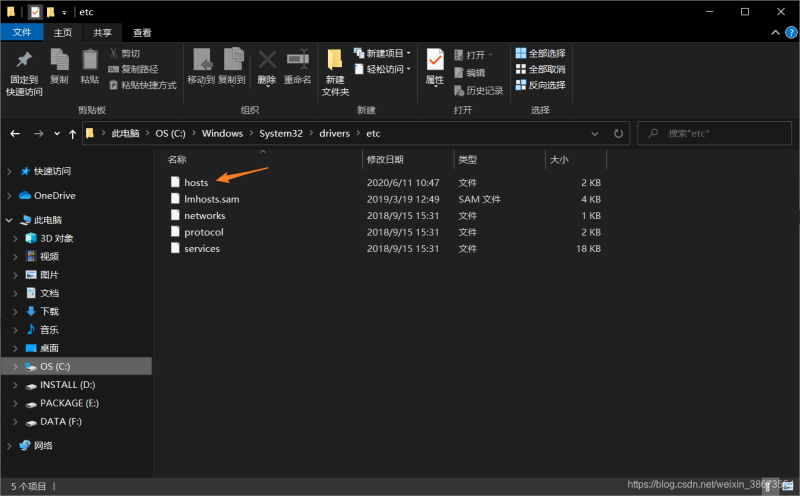Click the Copy icon in ribbon
The height and width of the screenshot is (496, 800).
59,65
